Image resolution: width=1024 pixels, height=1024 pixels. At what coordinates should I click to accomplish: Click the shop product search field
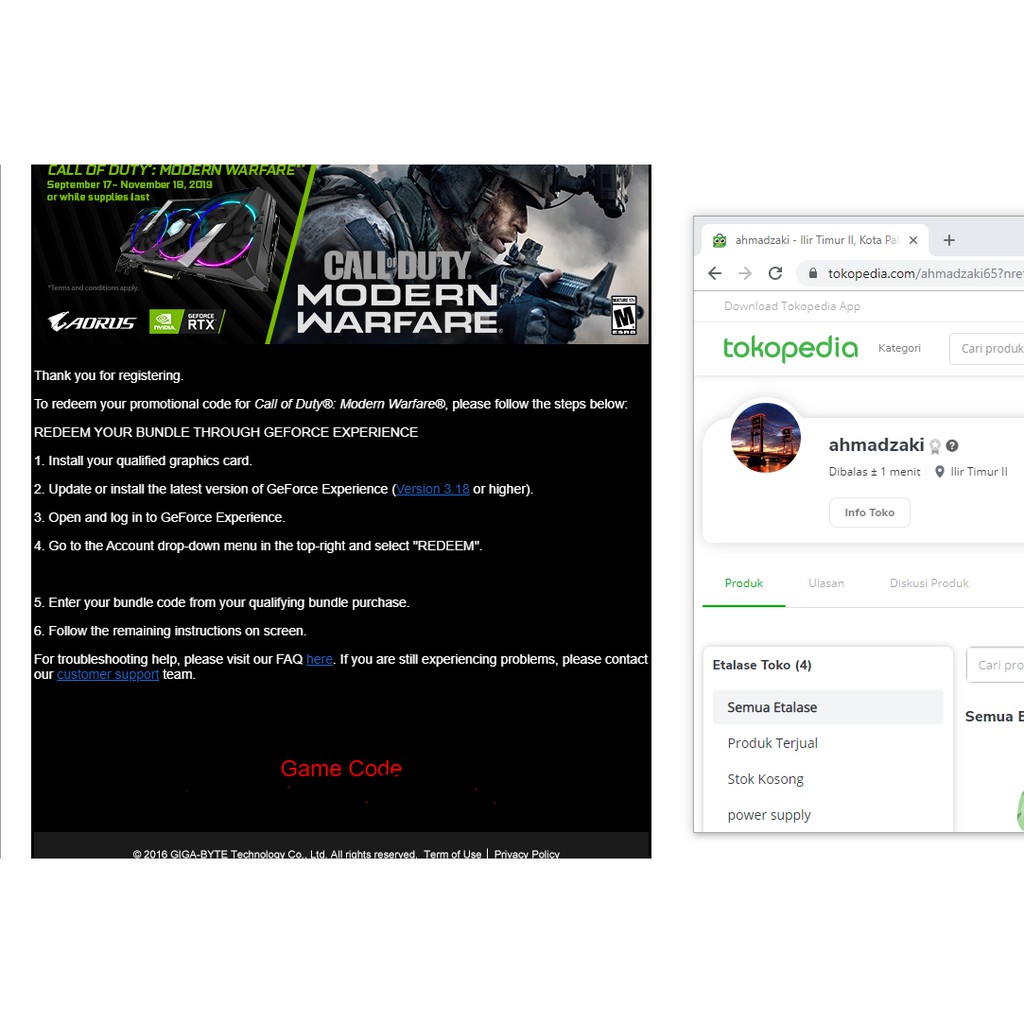click(995, 665)
